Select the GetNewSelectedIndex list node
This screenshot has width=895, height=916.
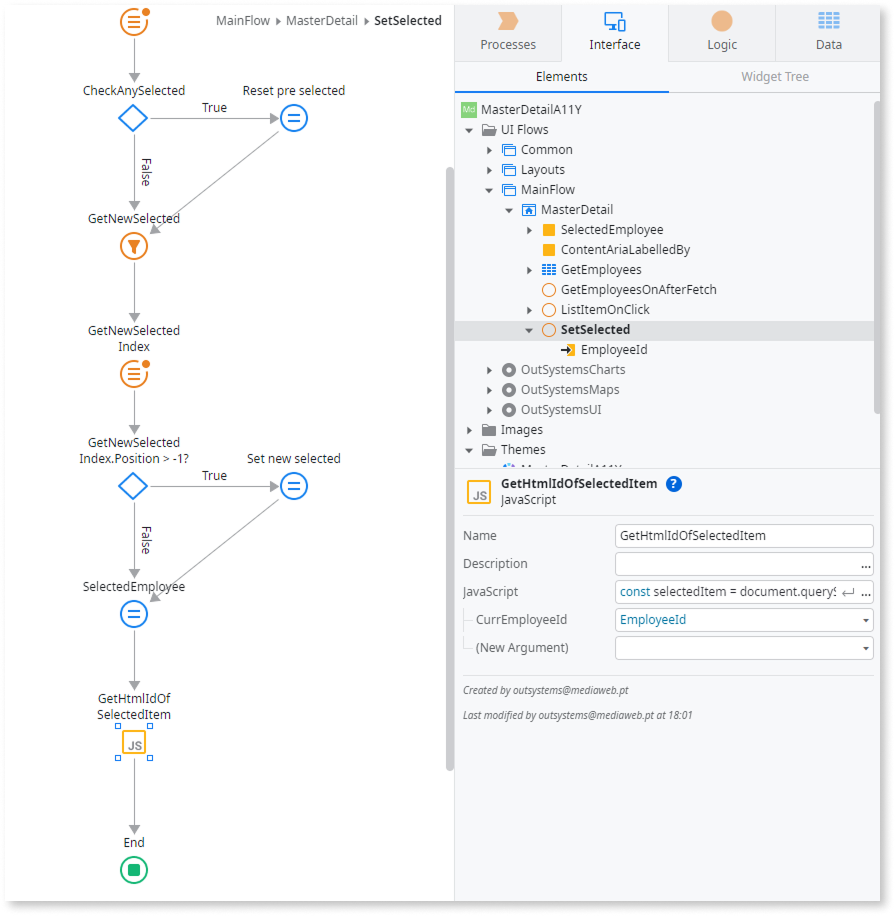(x=134, y=374)
